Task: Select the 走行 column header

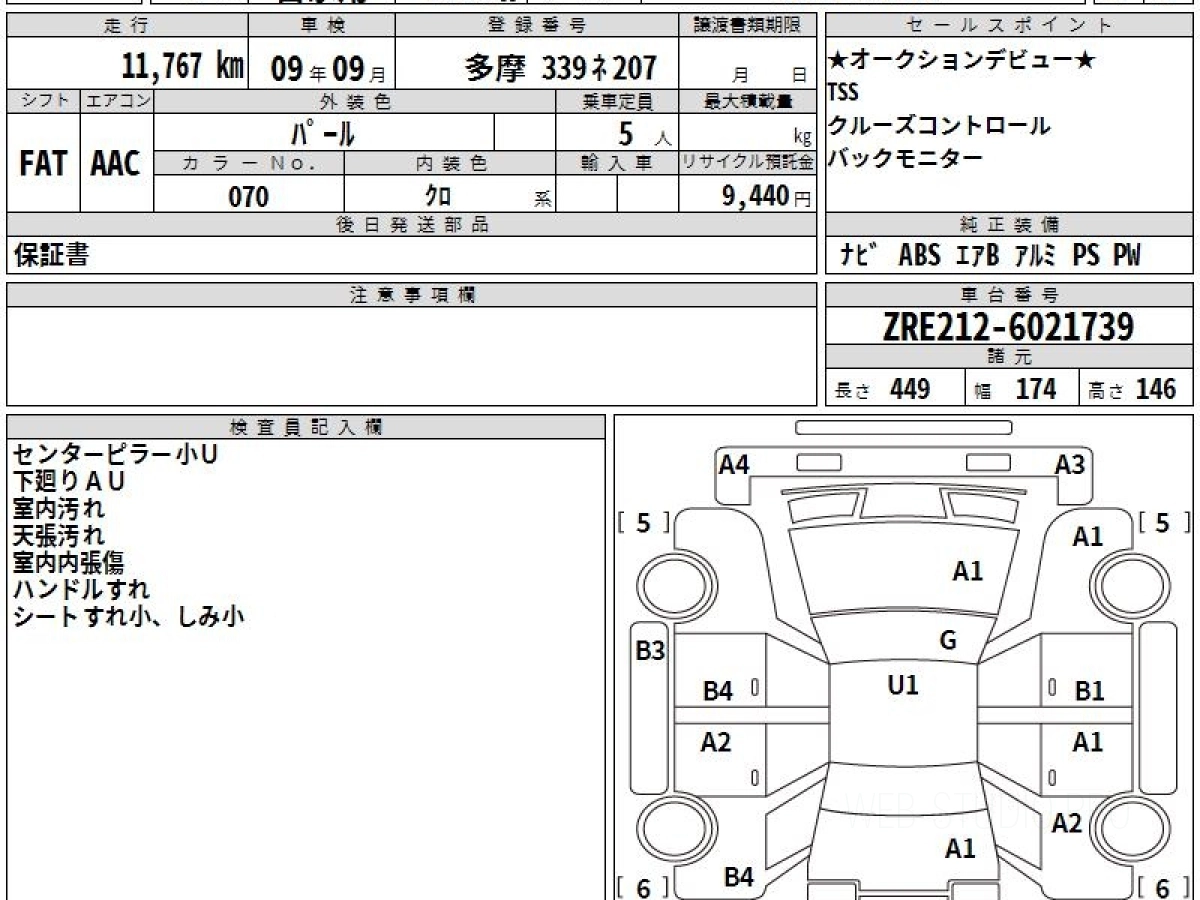Action: (125, 26)
